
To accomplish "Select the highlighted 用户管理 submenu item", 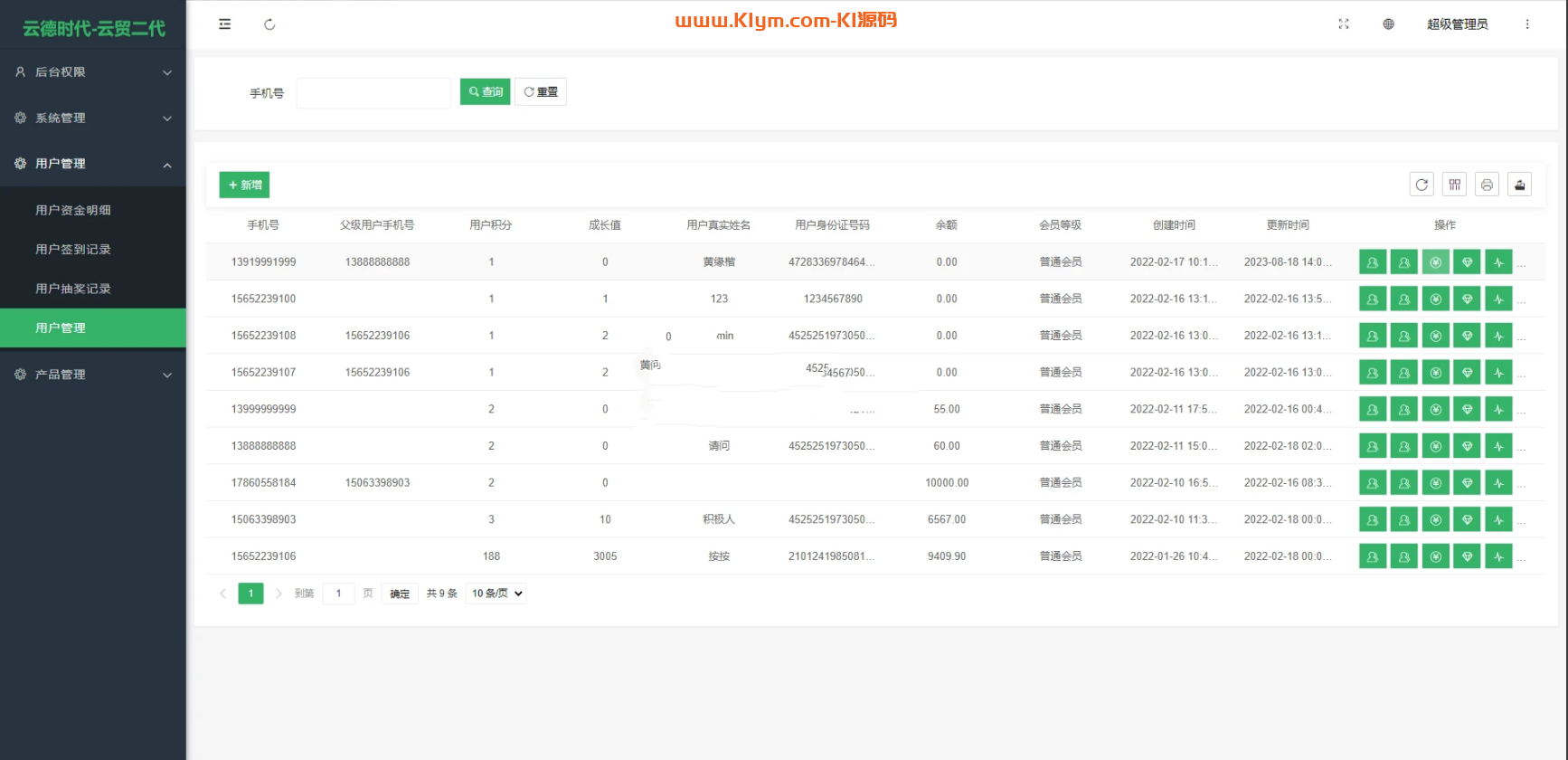I will 93,328.
